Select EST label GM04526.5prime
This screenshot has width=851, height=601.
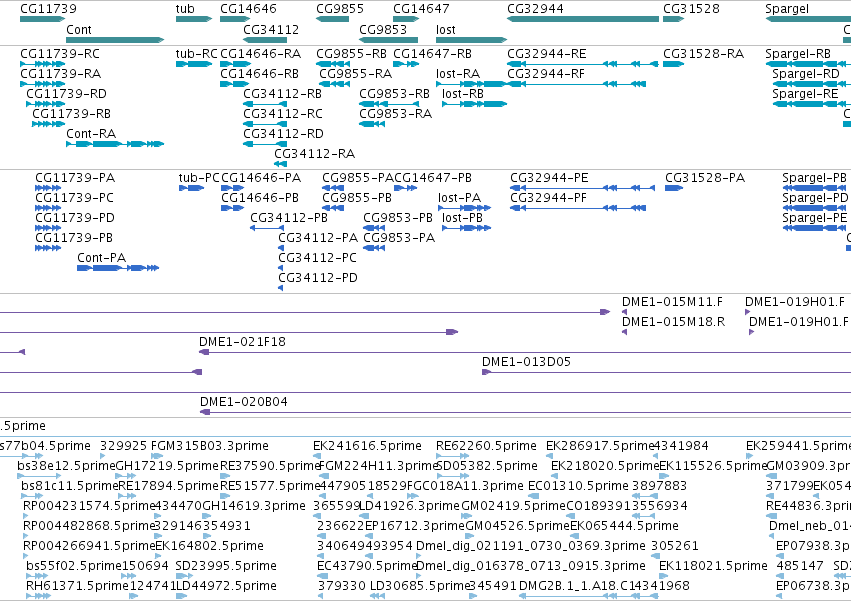click(518, 526)
